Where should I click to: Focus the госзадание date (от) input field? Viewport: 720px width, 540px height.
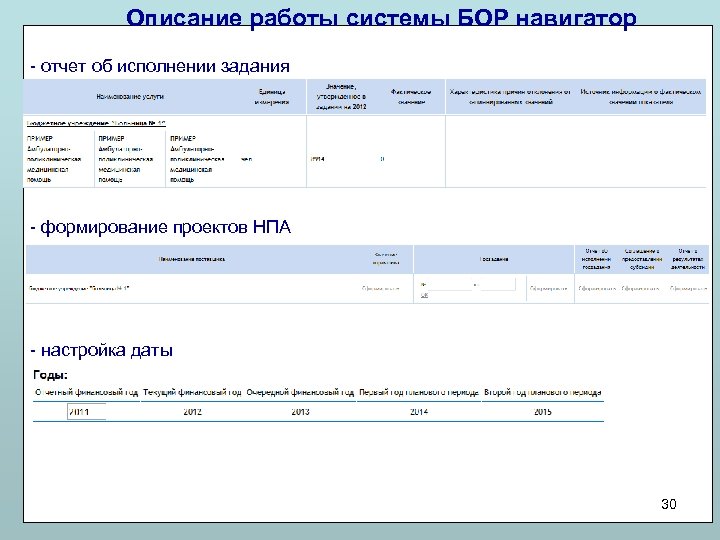pyautogui.click(x=497, y=285)
